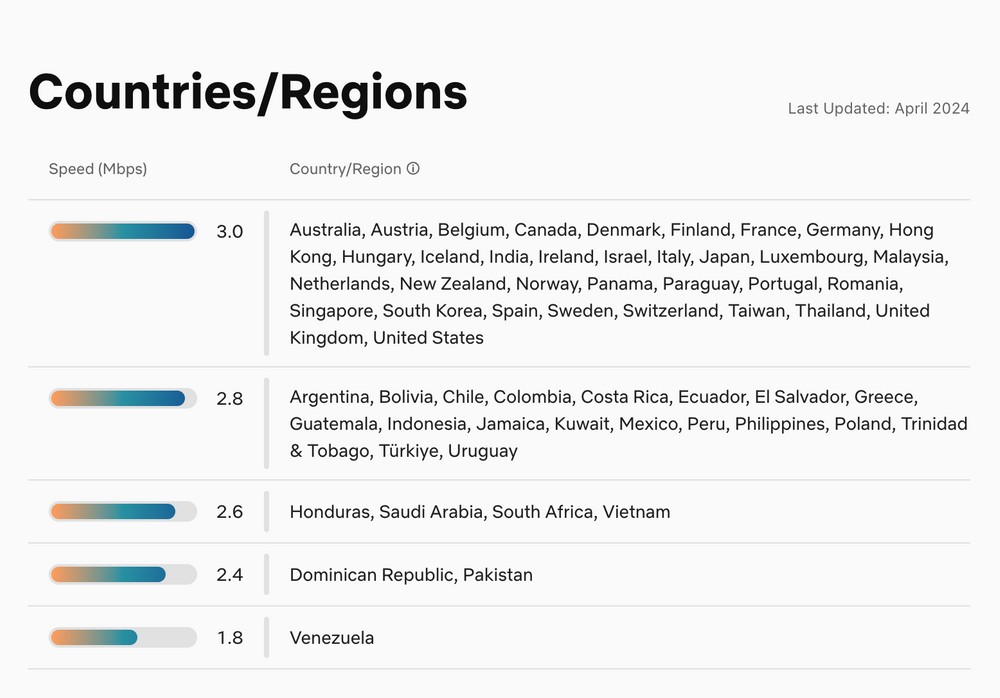The height and width of the screenshot is (698, 1000).
Task: Click the country list starting with Australia
Action: (x=618, y=284)
